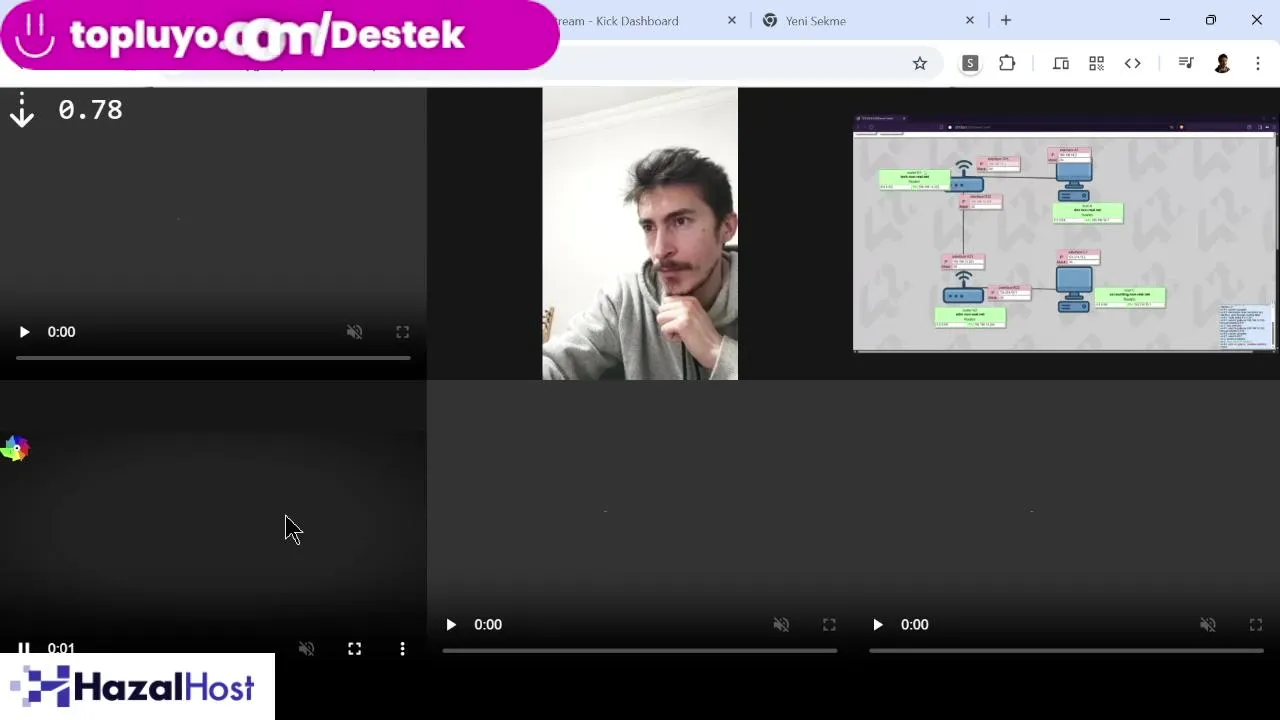Close the Kick Dashboard tab
1280x720 pixels.
732,20
